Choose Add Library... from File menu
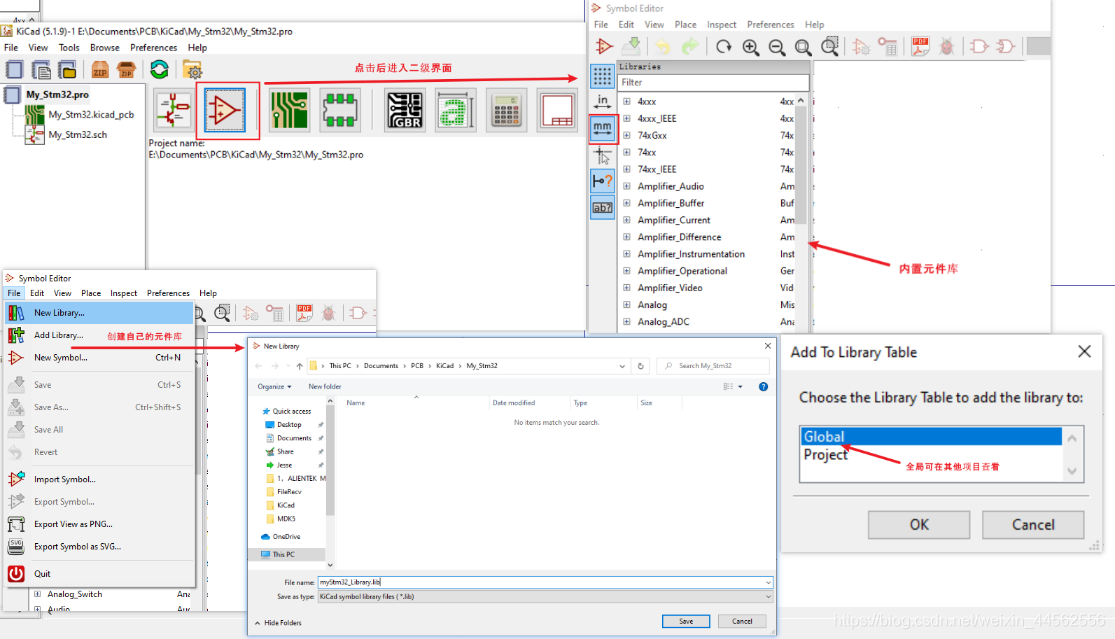The image size is (1115, 639). tap(99, 335)
